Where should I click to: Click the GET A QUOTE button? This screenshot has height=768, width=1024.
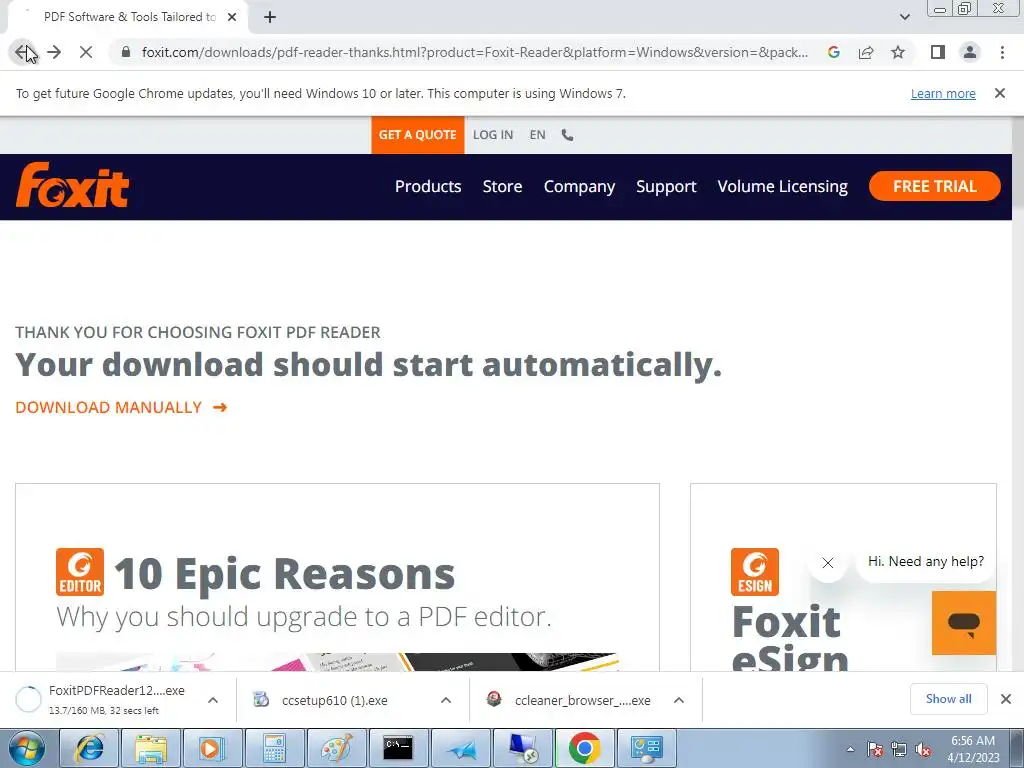tap(417, 135)
